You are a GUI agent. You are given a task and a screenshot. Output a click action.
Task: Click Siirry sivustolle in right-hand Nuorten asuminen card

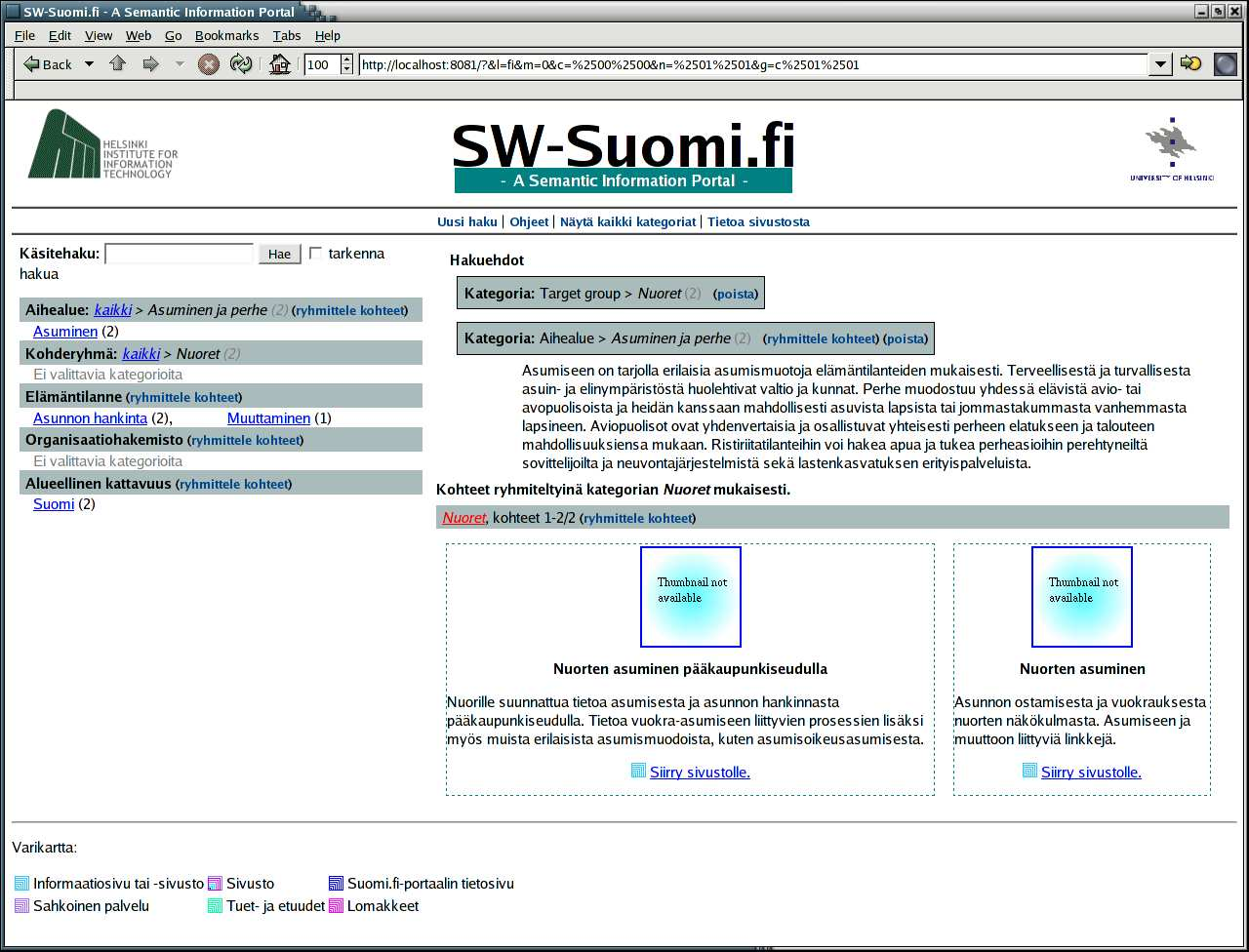(1091, 773)
